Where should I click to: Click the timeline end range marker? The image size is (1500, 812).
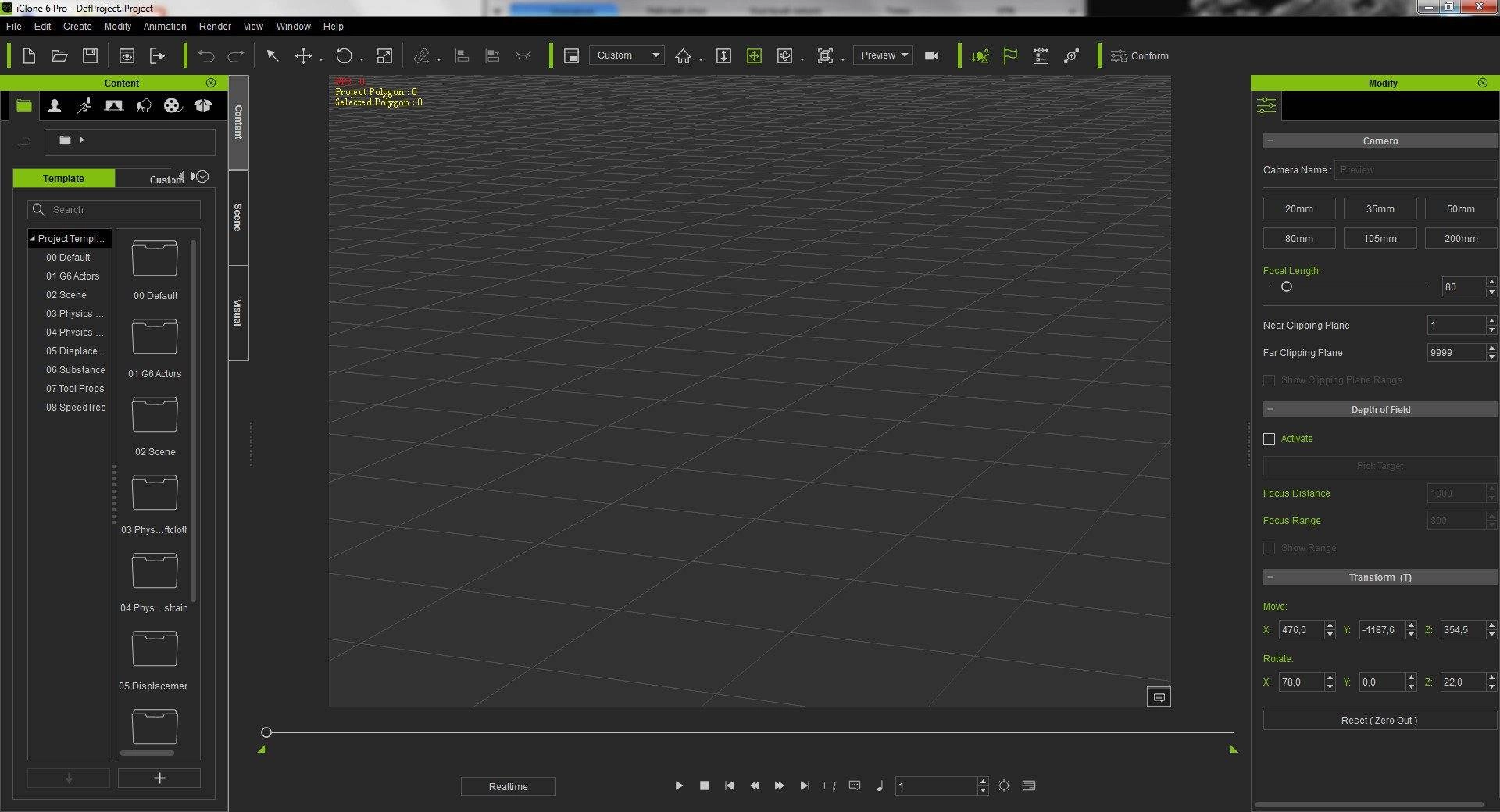point(1234,750)
